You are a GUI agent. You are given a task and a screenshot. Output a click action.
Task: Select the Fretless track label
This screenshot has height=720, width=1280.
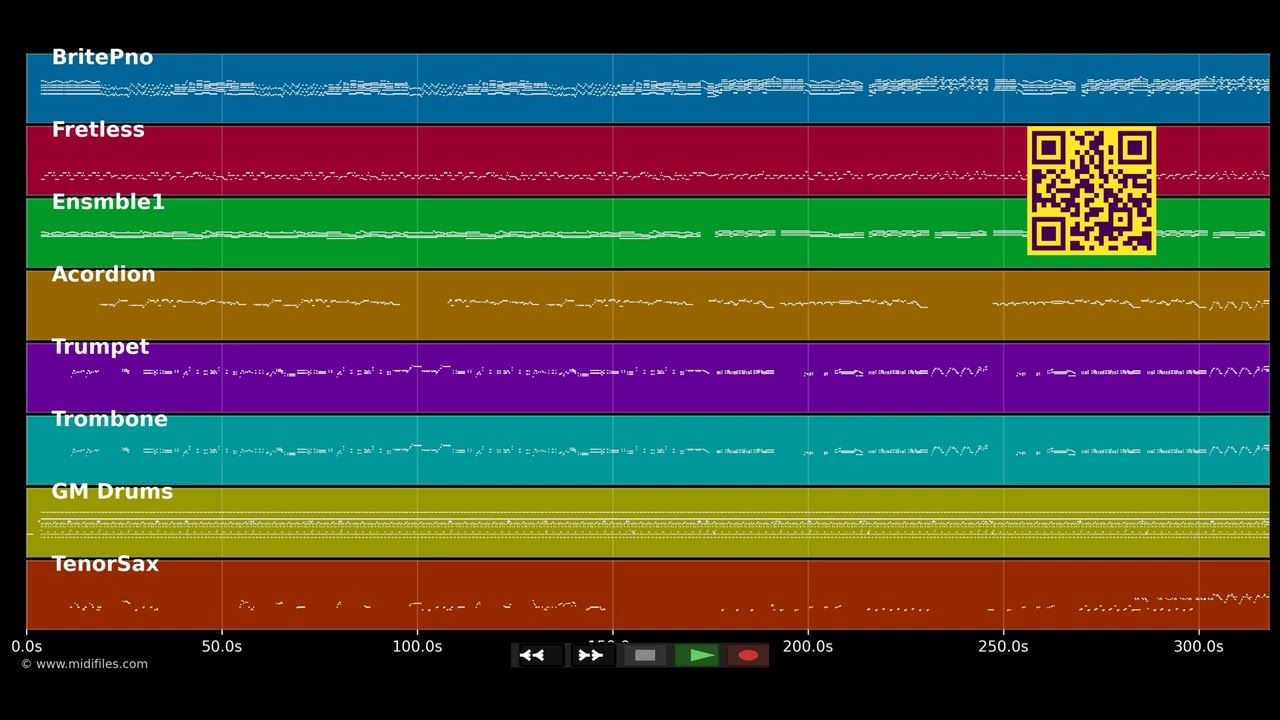98,130
